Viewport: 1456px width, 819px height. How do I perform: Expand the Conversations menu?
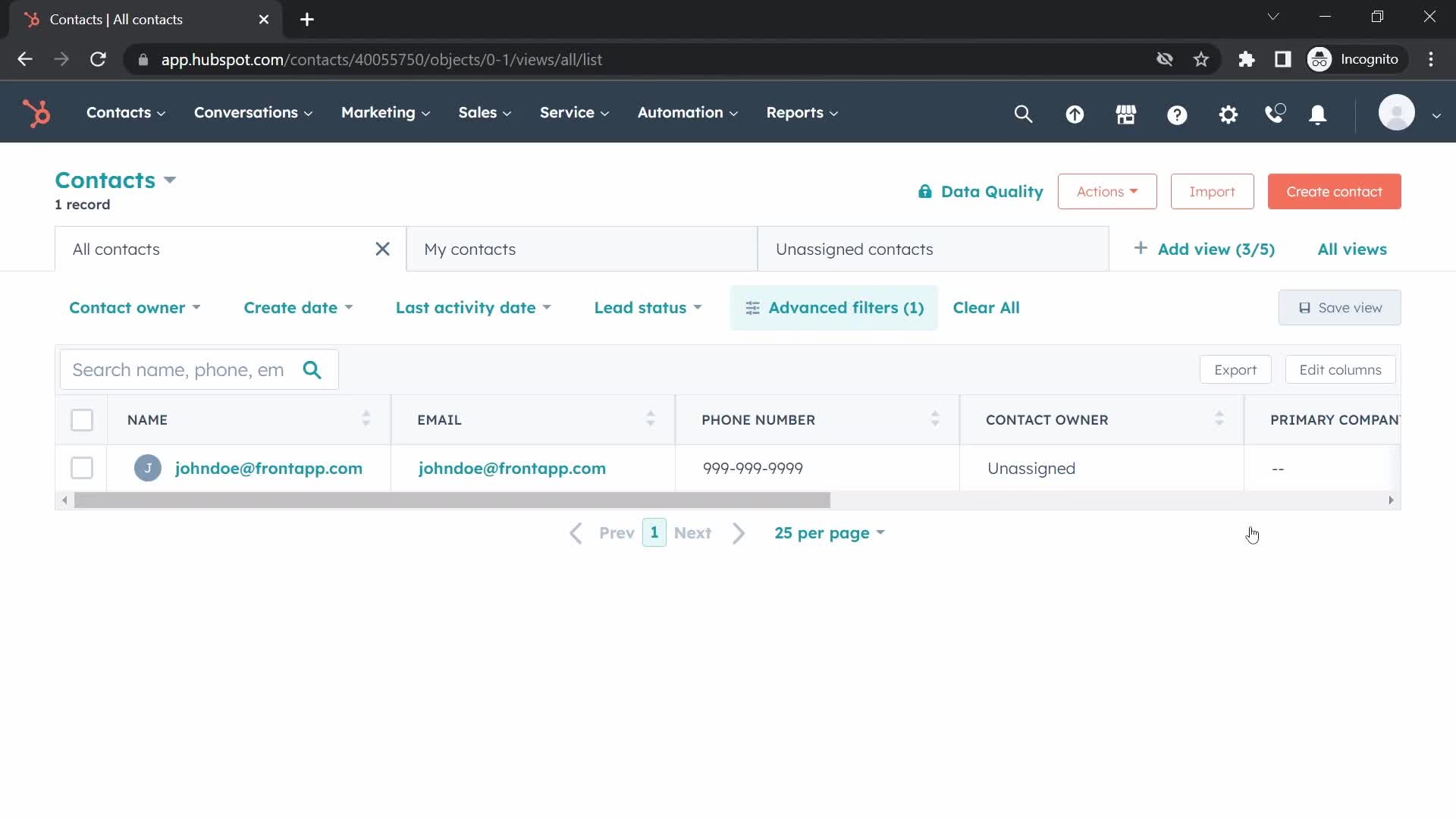[253, 113]
